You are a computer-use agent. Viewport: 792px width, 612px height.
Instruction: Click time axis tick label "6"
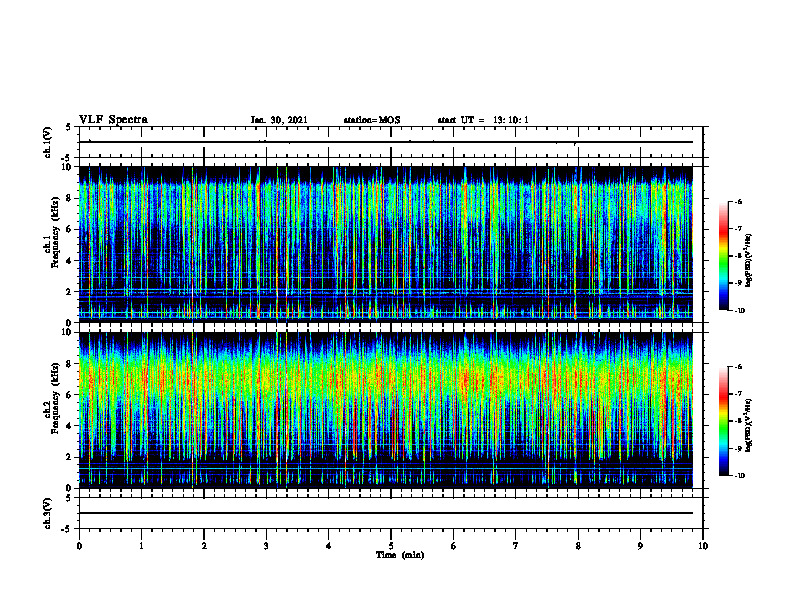tap(454, 546)
